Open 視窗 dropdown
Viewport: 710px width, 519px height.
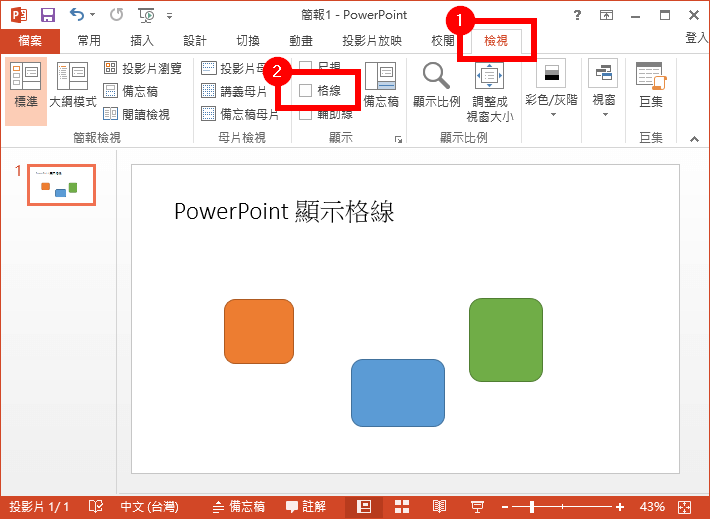tap(604, 89)
